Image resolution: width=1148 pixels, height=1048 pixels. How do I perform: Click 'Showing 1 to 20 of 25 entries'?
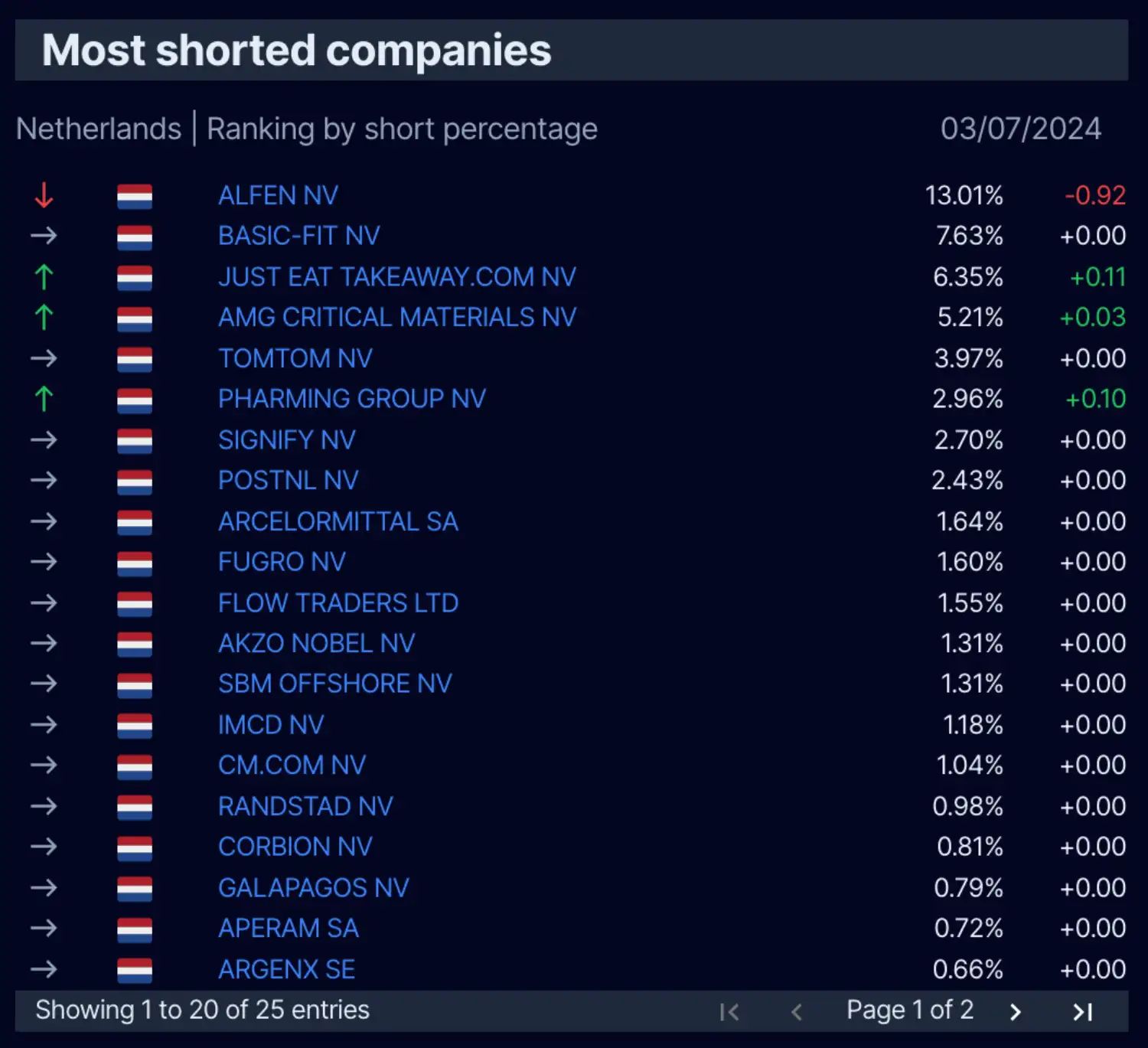coord(203,1010)
